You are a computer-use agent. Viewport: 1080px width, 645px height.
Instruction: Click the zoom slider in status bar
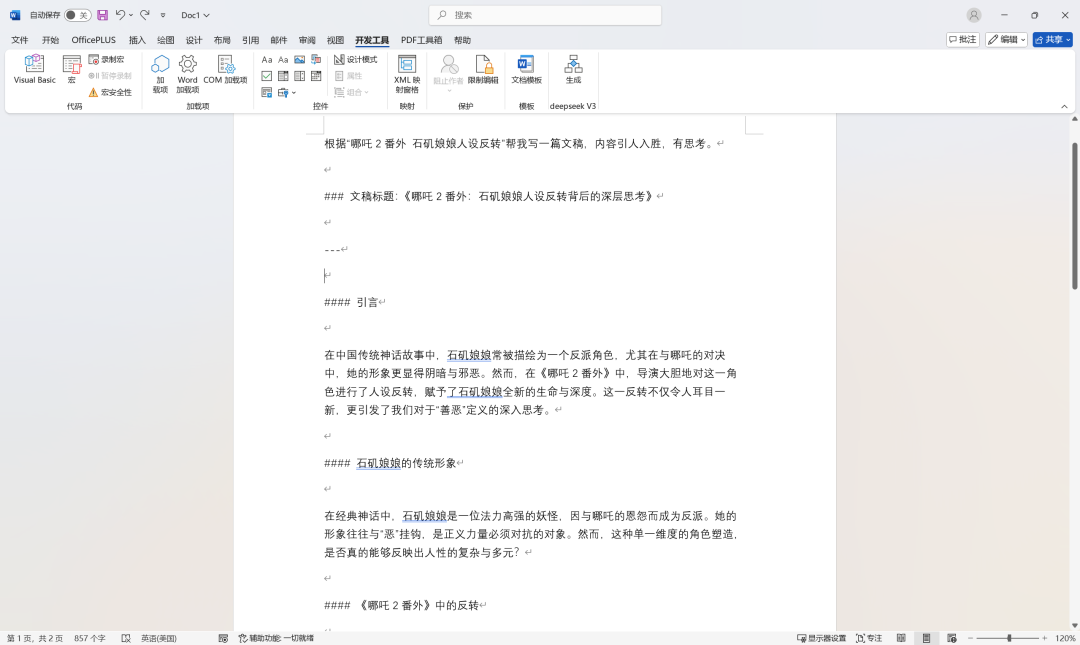[x=1009, y=638]
